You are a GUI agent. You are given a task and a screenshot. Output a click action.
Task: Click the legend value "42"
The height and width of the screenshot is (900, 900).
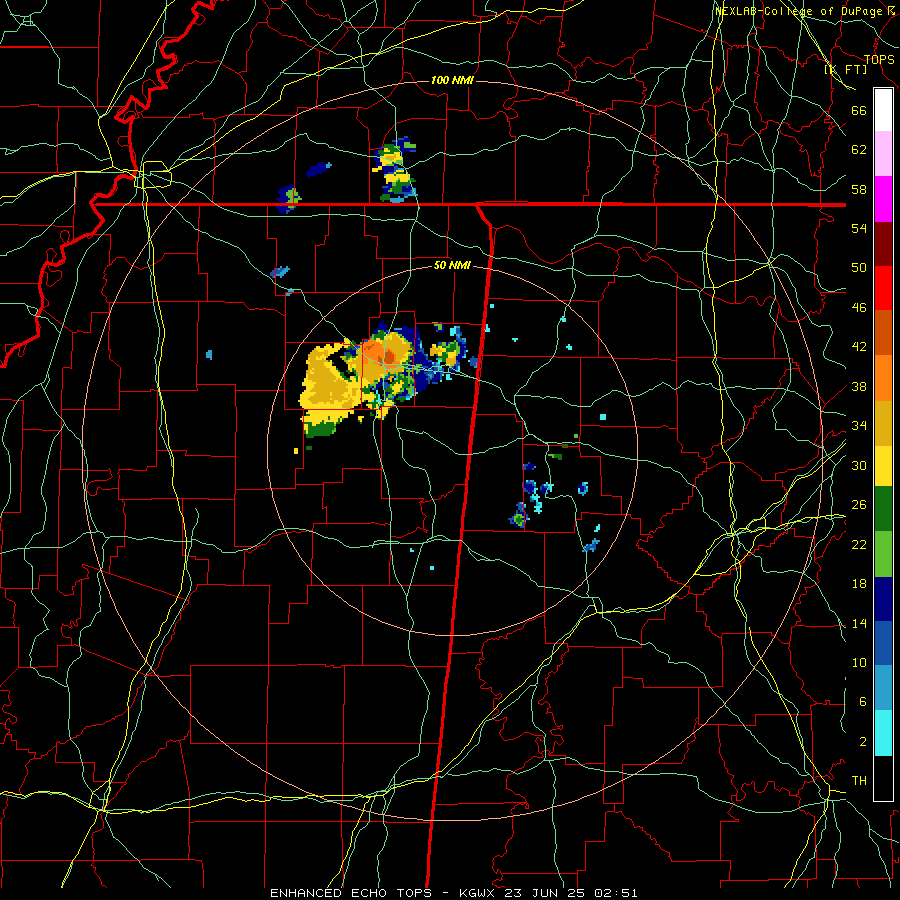(x=859, y=347)
